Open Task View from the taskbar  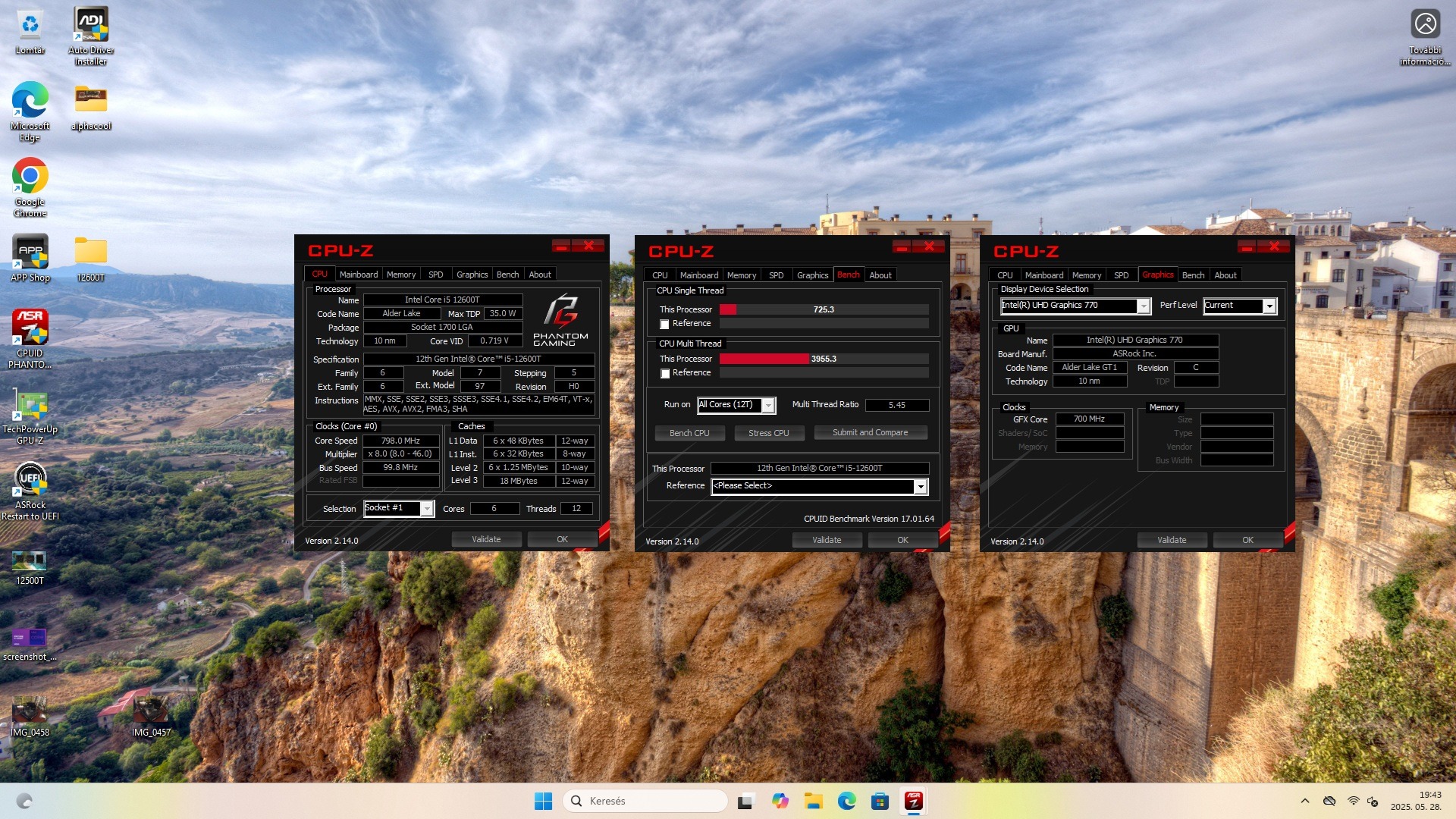coord(746,801)
